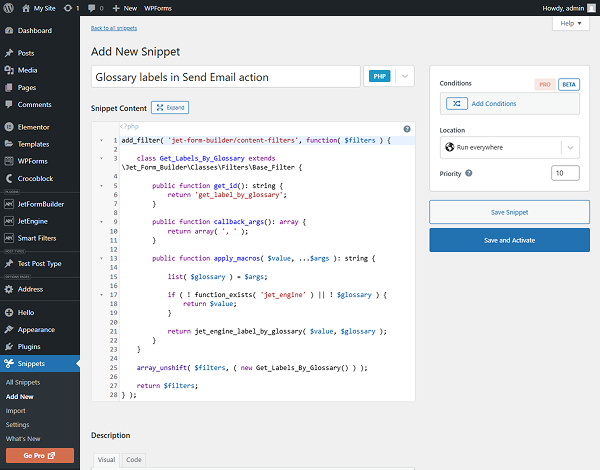This screenshot has width=600, height=470.
Task: Click the snippet title input field
Action: (x=226, y=77)
